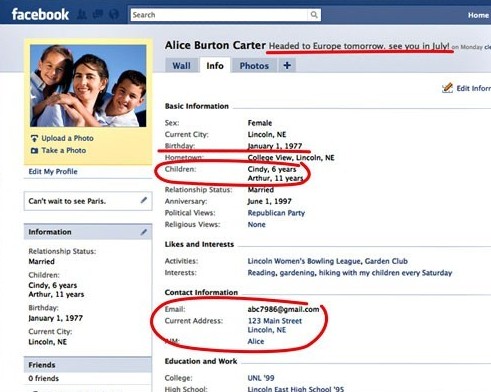
Task: Add a new tab with plus
Action: click(x=287, y=66)
